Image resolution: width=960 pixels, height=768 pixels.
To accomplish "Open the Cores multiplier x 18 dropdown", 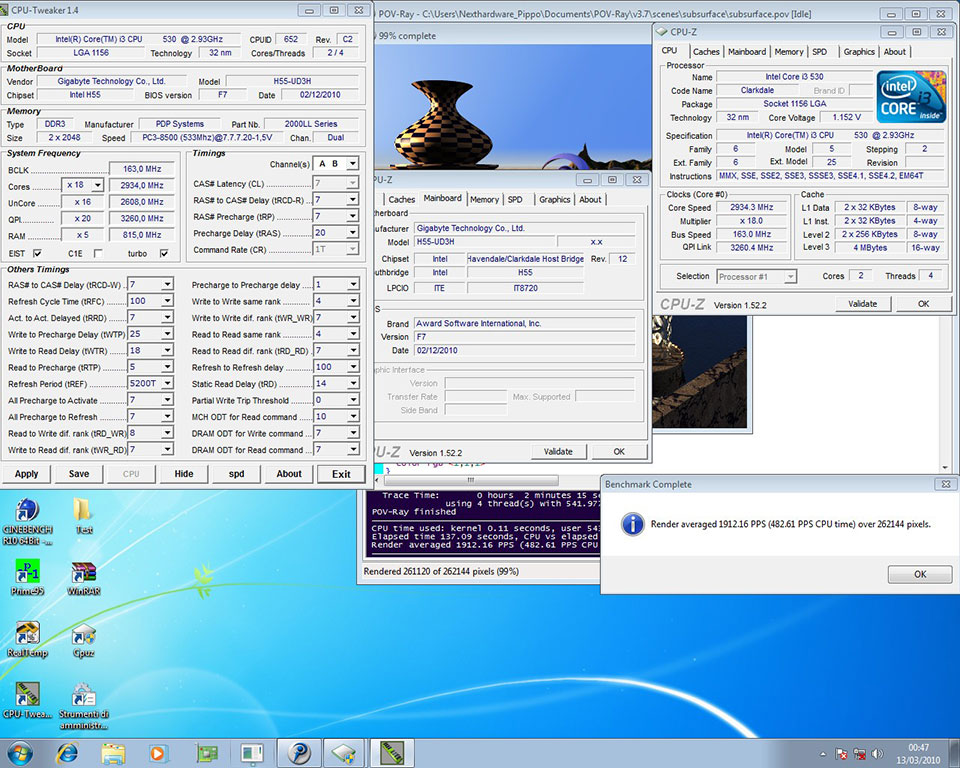I will tap(98, 185).
